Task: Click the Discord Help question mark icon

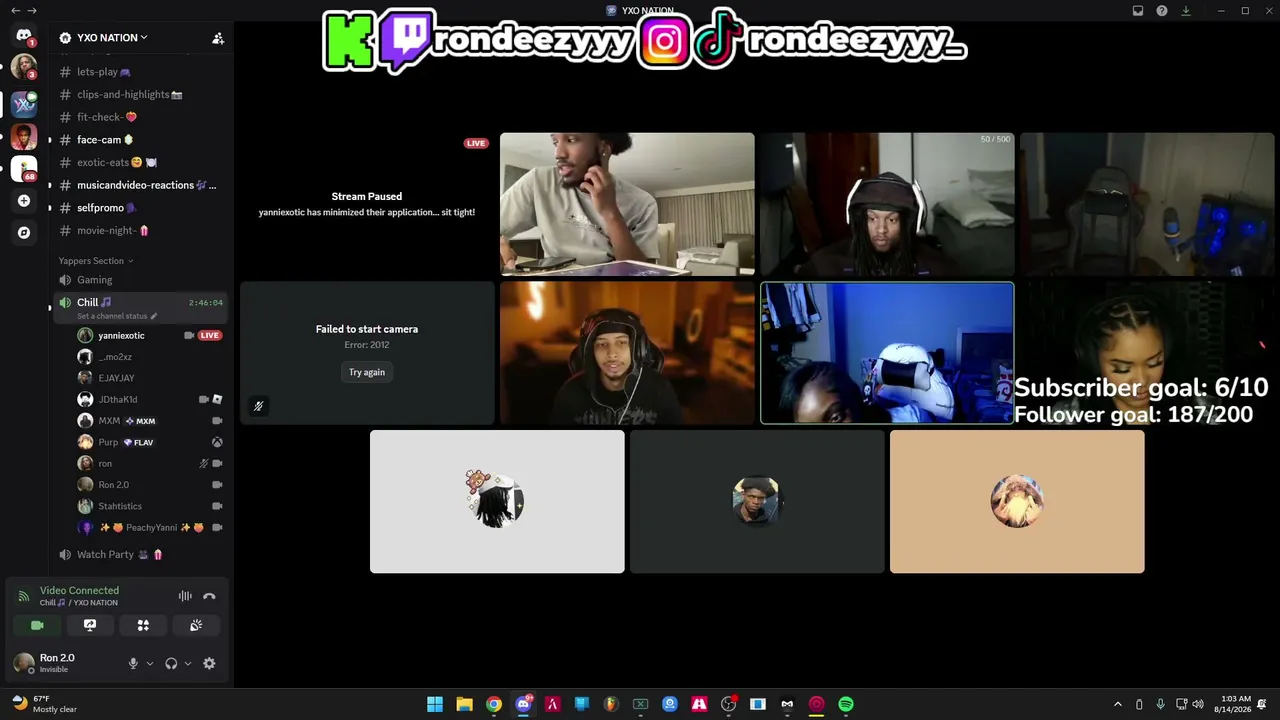Action: (1162, 11)
